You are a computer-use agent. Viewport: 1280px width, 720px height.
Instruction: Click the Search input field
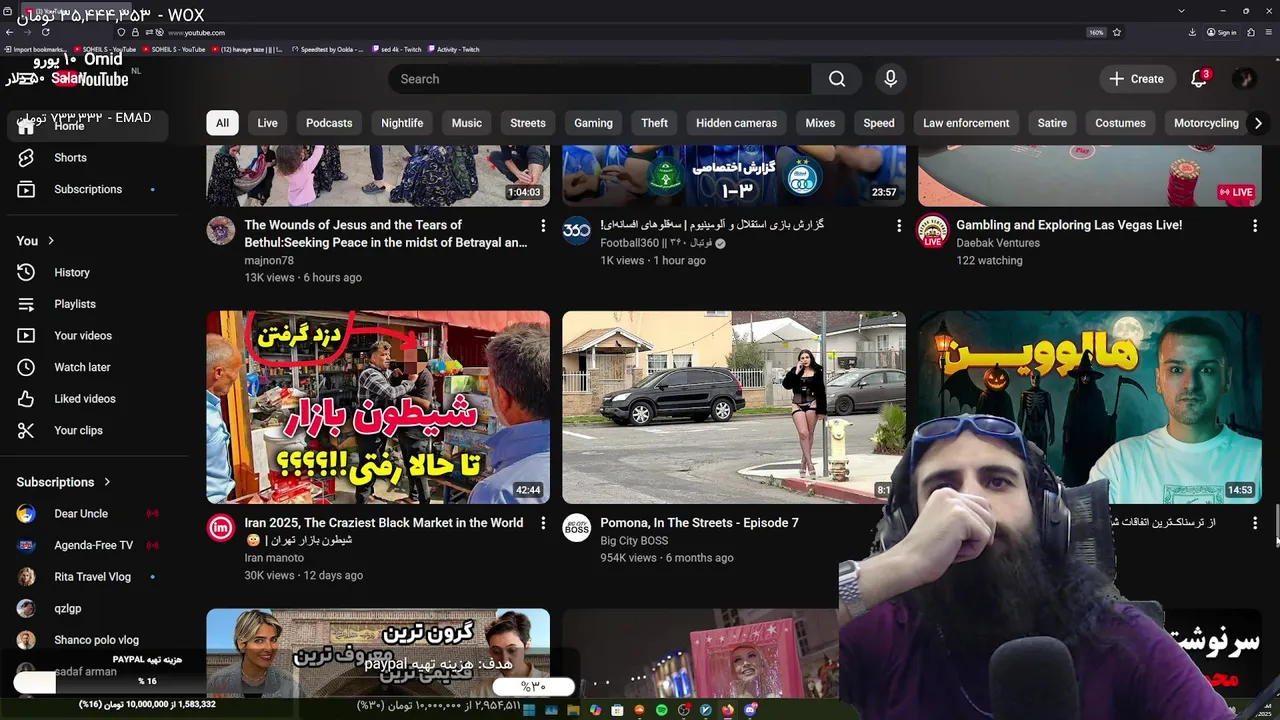600,79
